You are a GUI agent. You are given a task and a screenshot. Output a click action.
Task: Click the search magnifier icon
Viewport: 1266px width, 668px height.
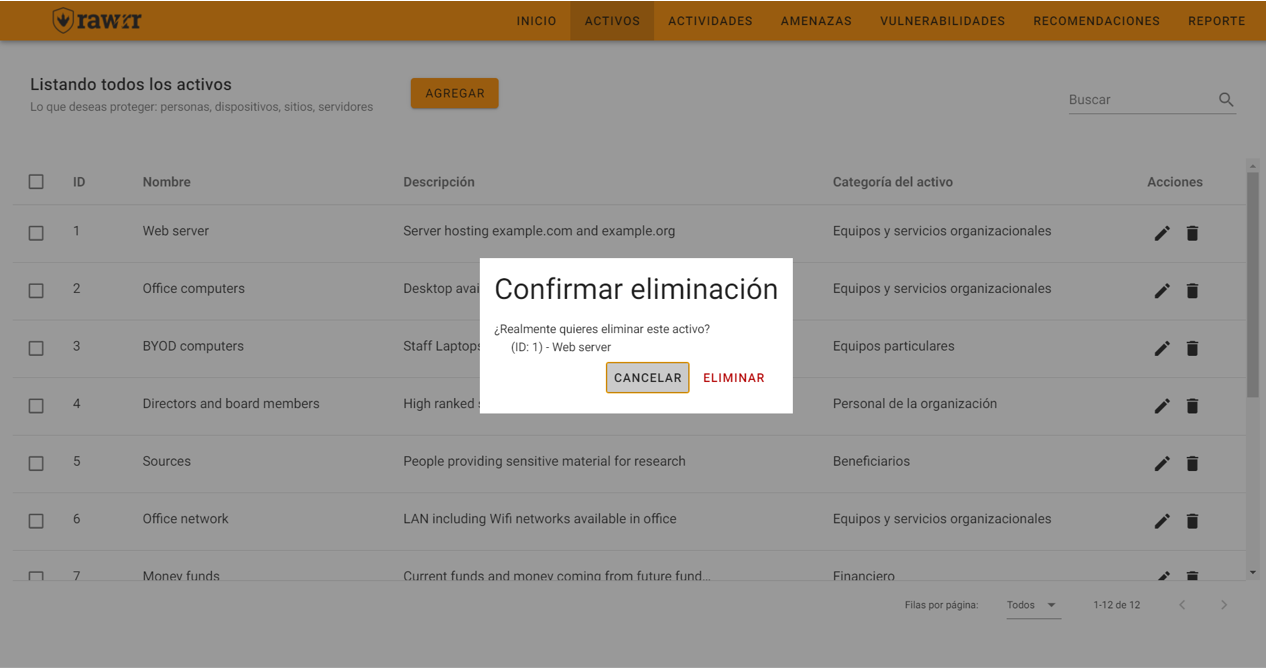[x=1226, y=100]
